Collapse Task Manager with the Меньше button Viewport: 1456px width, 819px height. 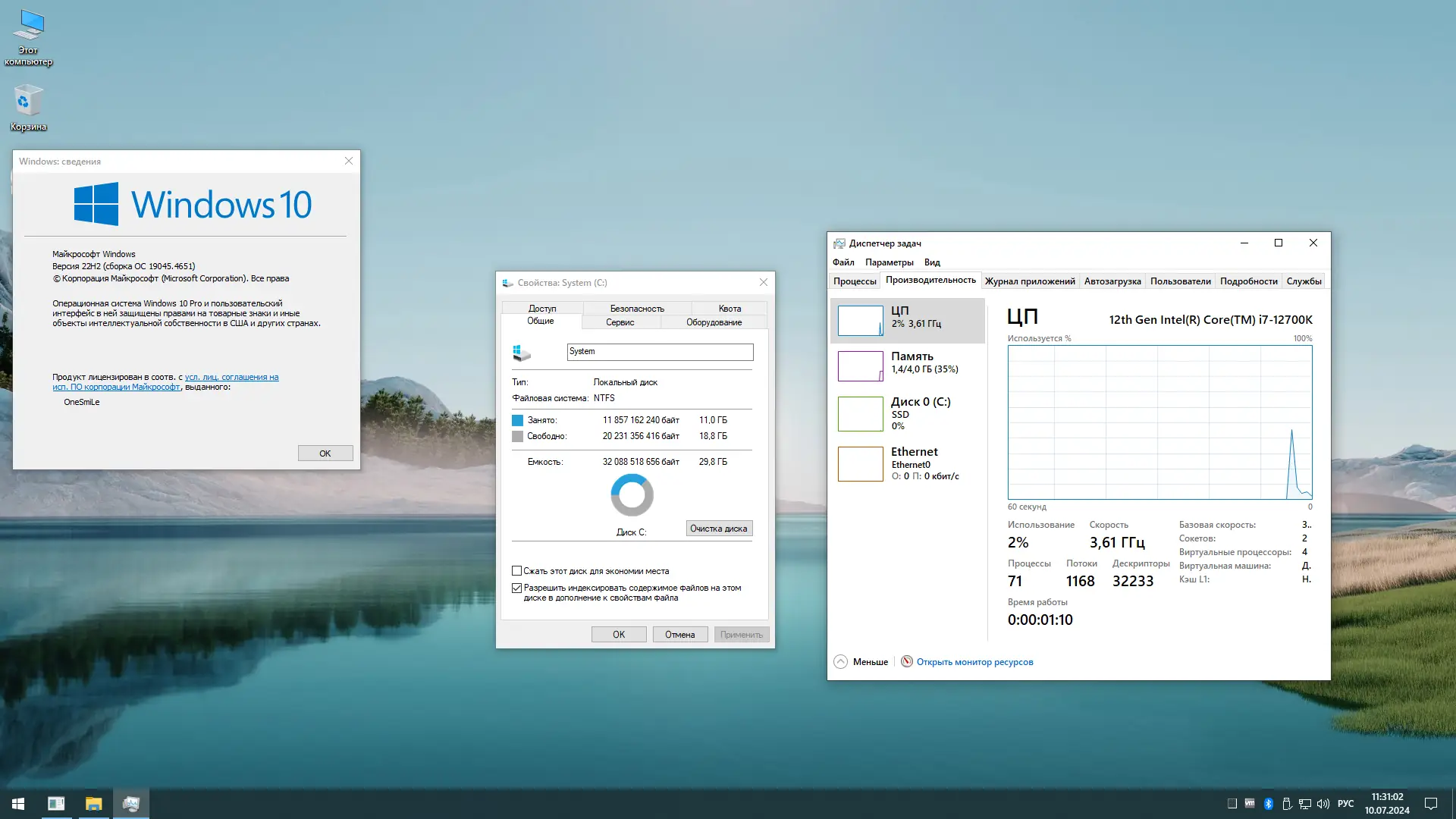[861, 662]
